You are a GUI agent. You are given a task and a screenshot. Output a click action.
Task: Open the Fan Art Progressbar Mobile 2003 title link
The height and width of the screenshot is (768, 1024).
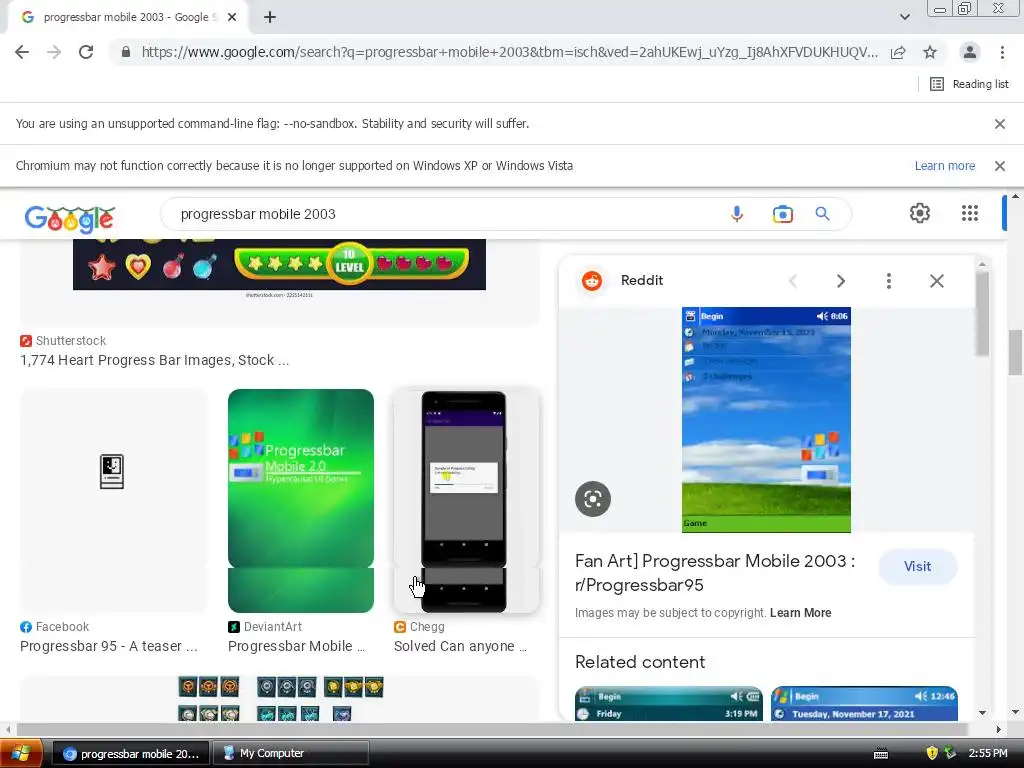coord(715,573)
